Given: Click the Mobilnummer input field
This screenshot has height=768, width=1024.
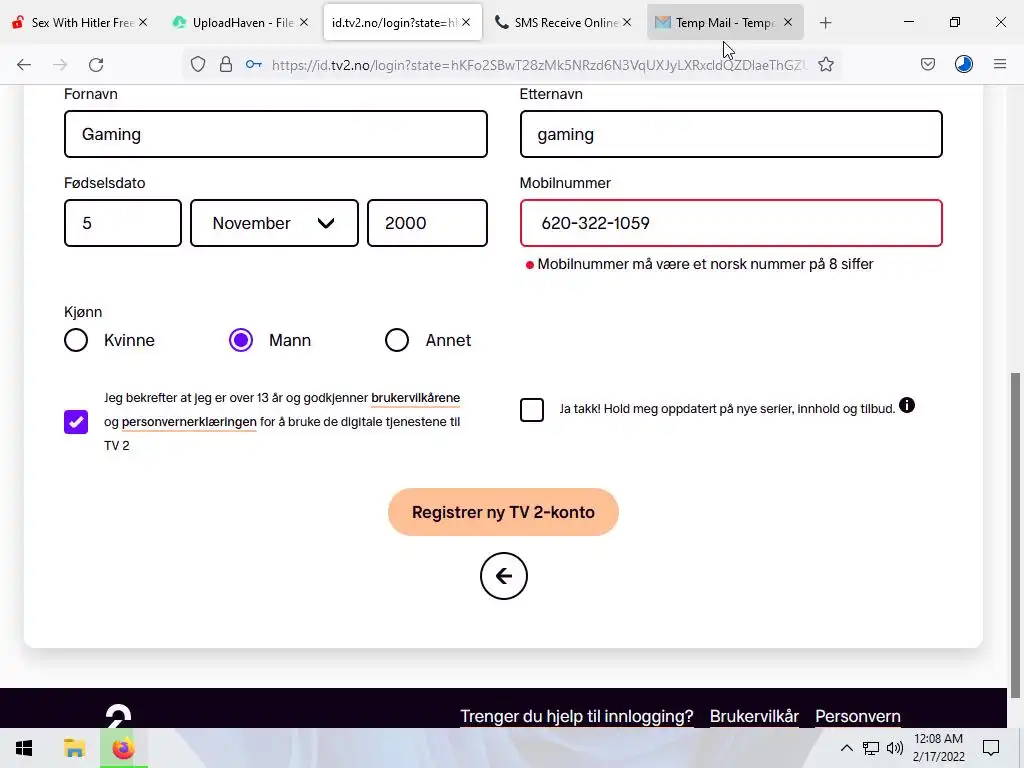Looking at the screenshot, I should pos(731,223).
